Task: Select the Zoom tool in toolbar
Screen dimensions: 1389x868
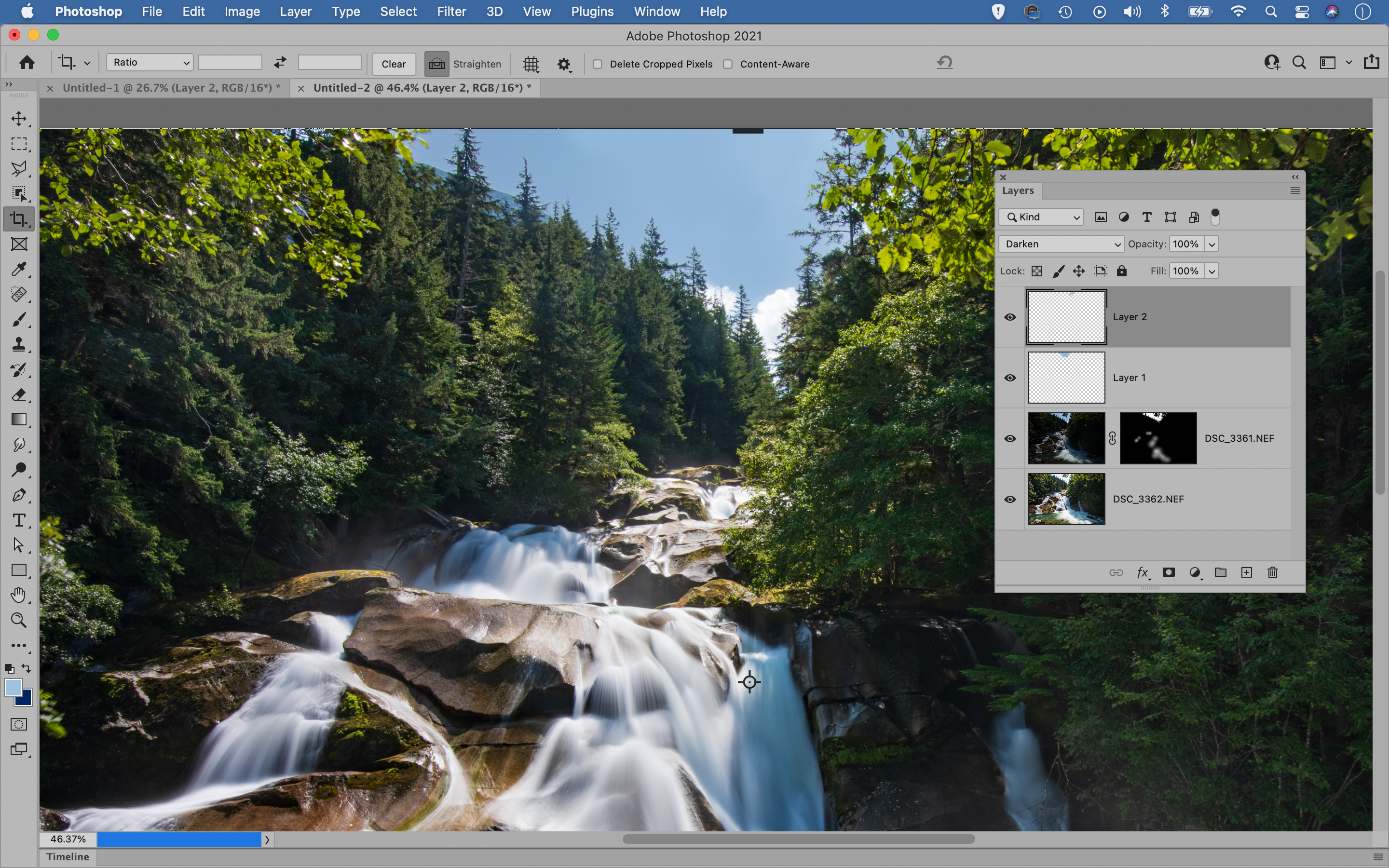Action: pos(19,620)
